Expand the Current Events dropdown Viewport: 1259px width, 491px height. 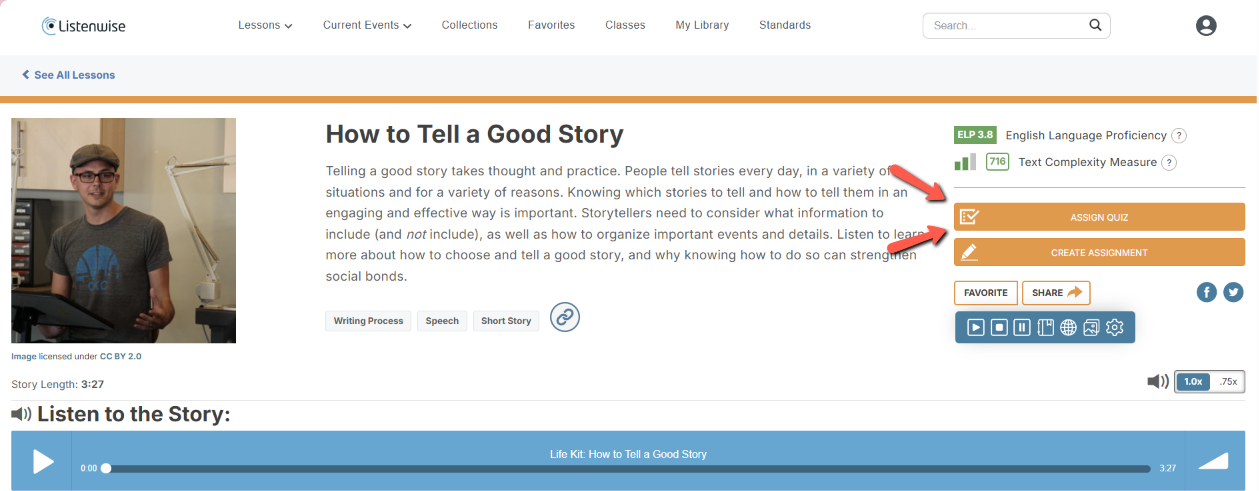point(367,25)
